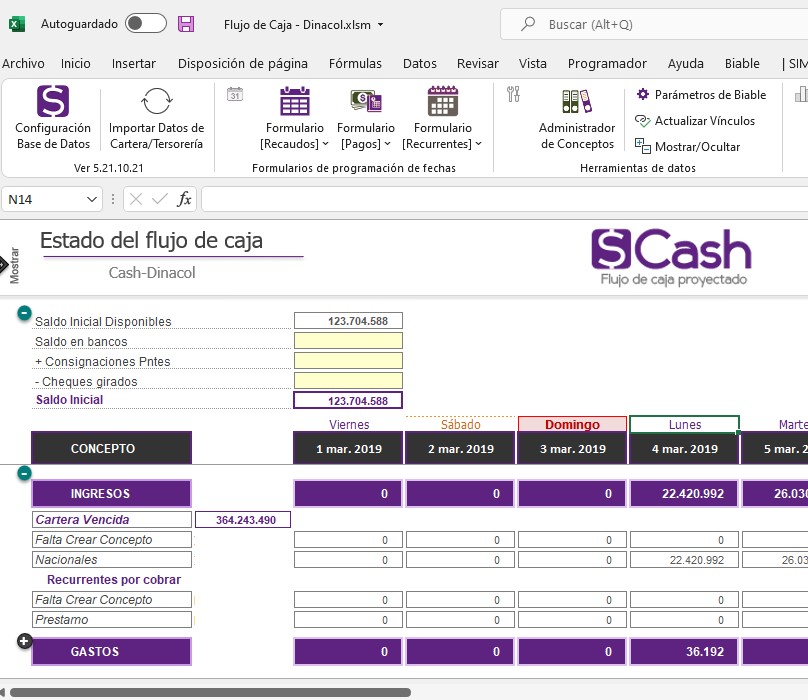Open the Archivo menu

(x=23, y=63)
